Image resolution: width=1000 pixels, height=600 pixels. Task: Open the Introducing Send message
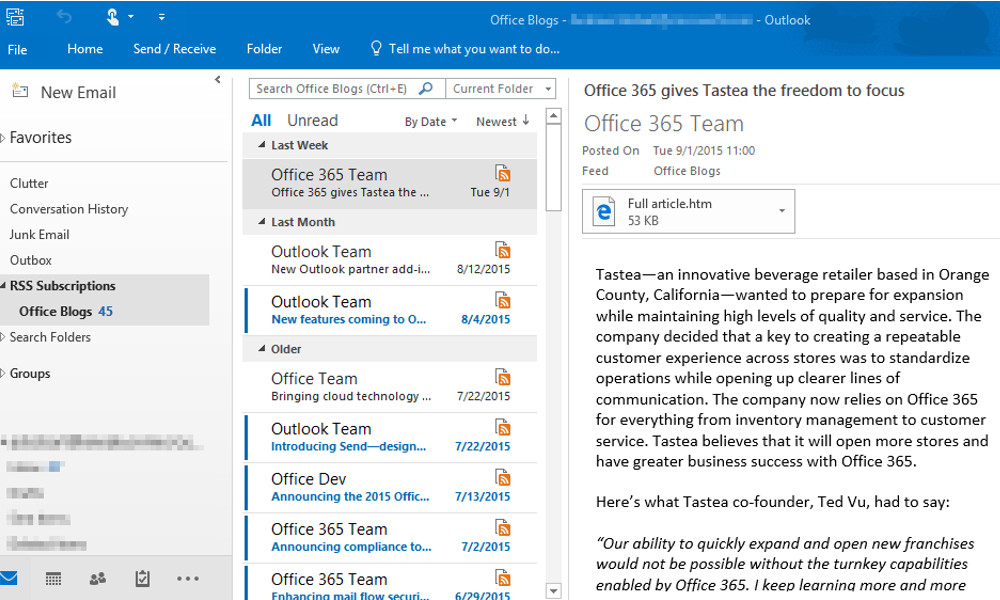pyautogui.click(x=390, y=437)
